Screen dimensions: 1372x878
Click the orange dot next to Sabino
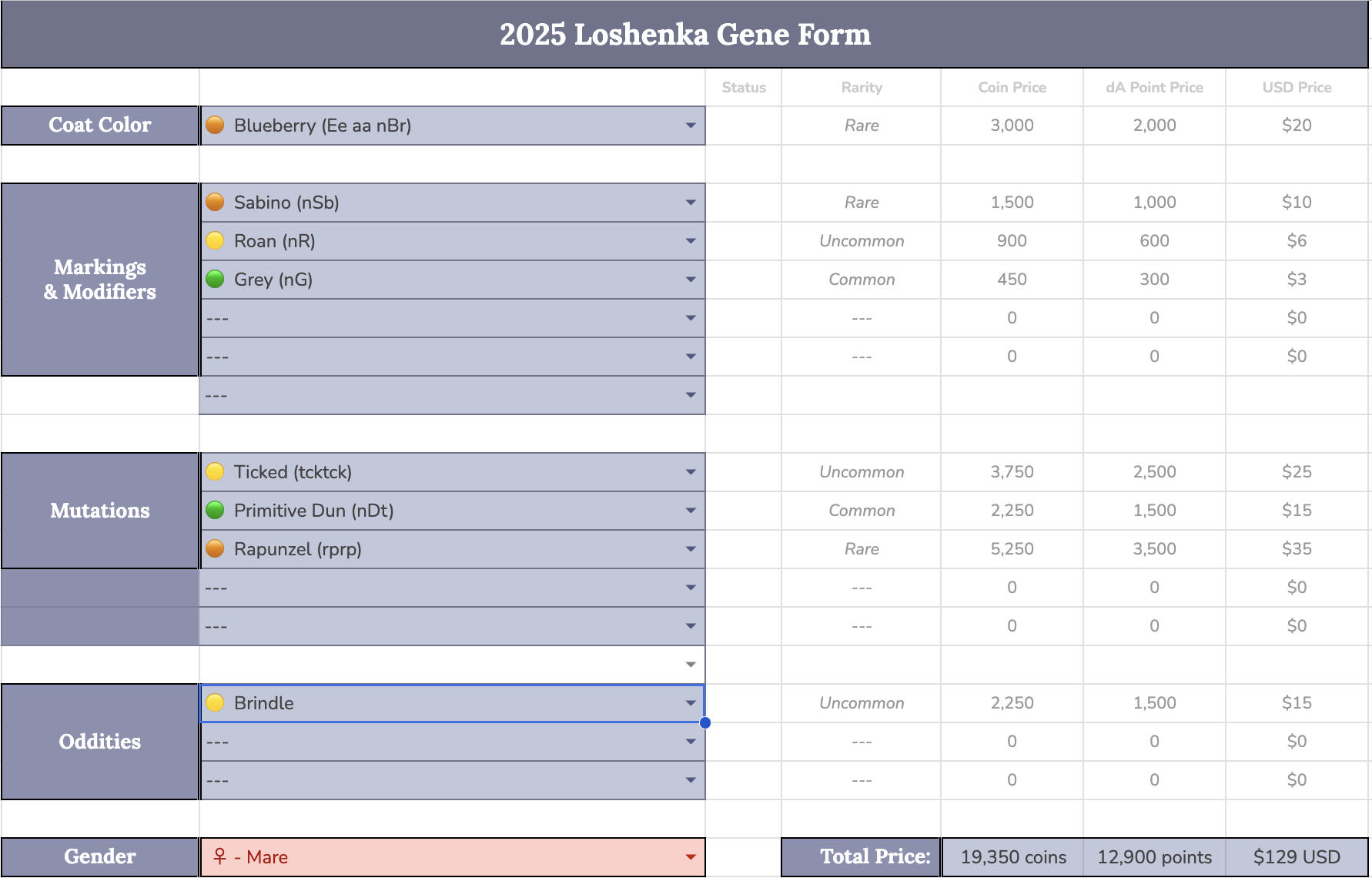216,202
